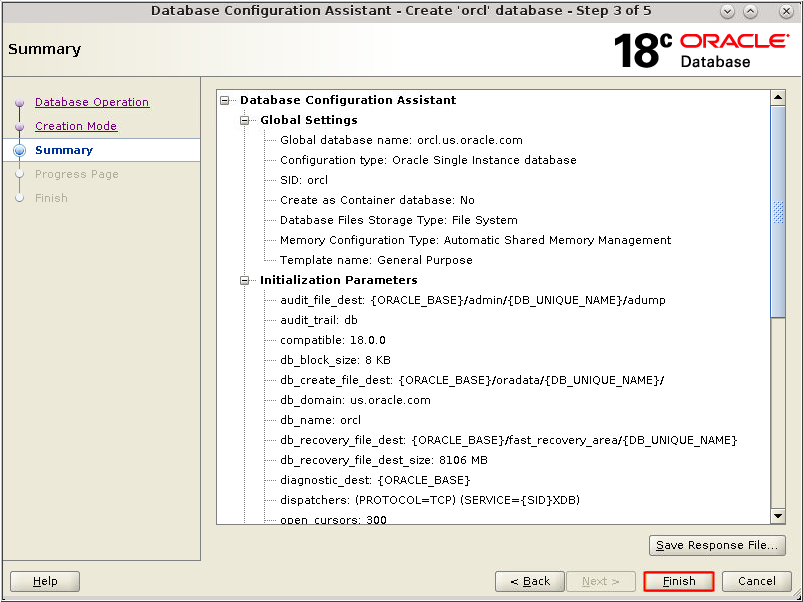
Task: Collapse the Database Configuration Assistant root node
Action: pyautogui.click(x=225, y=100)
